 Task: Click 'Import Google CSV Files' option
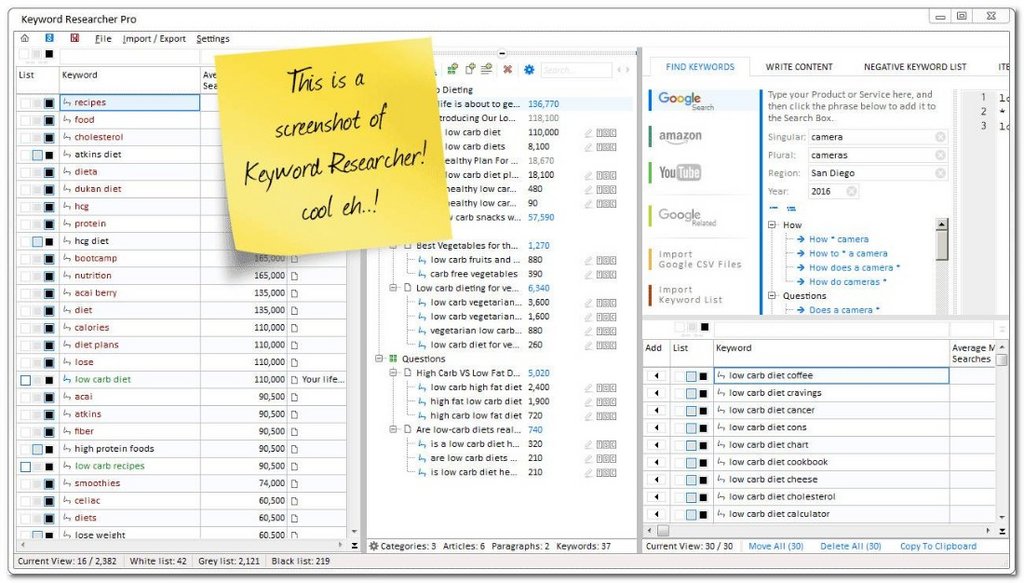(x=699, y=259)
